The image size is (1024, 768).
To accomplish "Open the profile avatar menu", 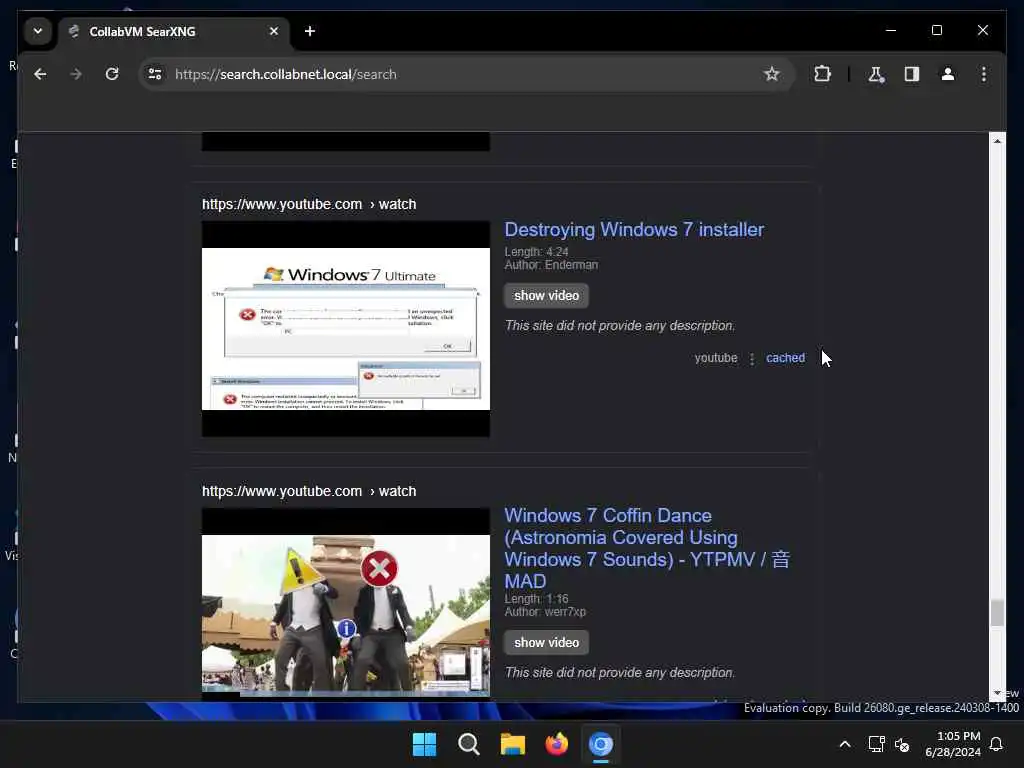I will pos(948,74).
